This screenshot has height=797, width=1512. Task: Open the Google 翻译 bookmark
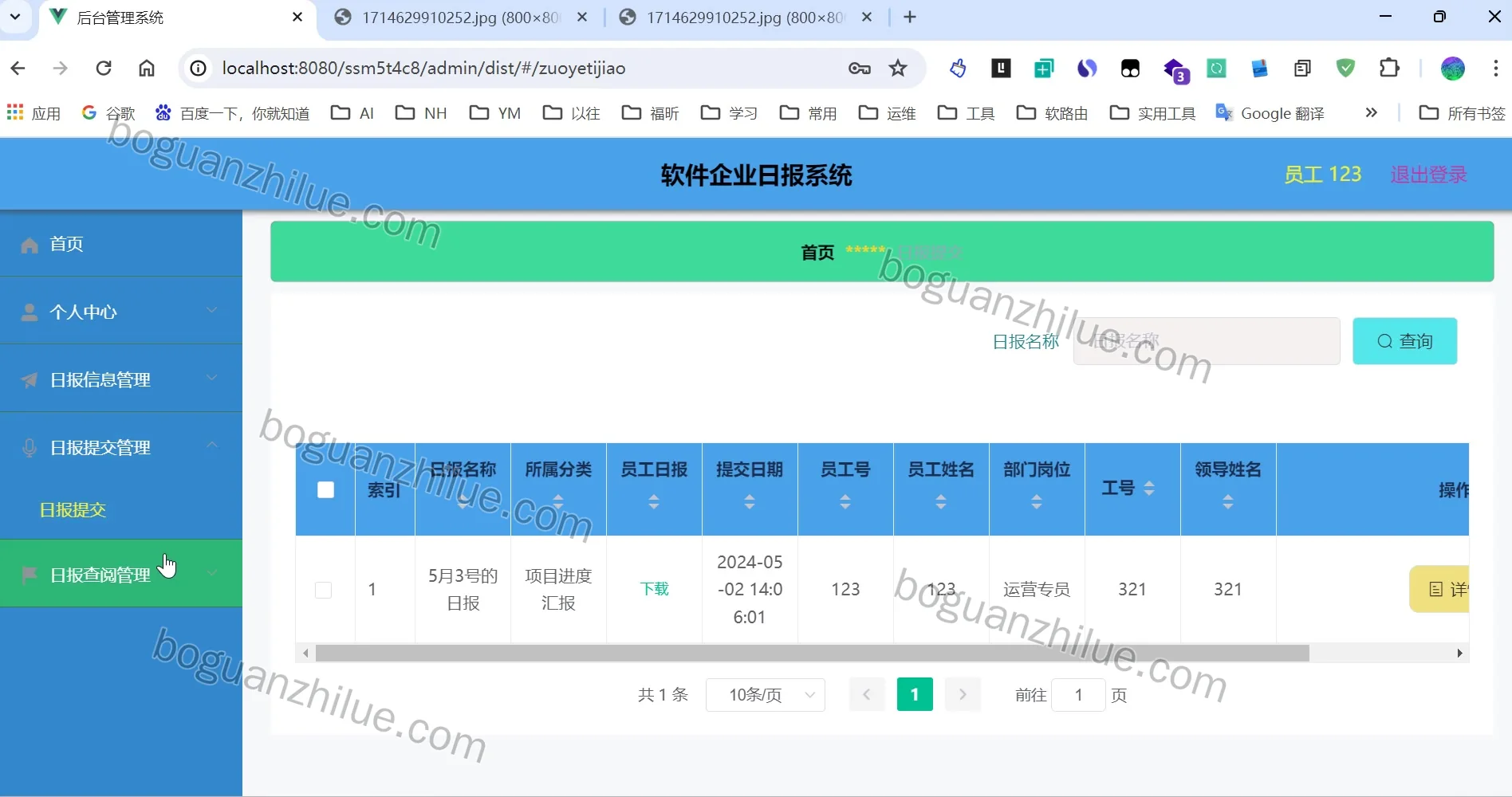click(1270, 113)
